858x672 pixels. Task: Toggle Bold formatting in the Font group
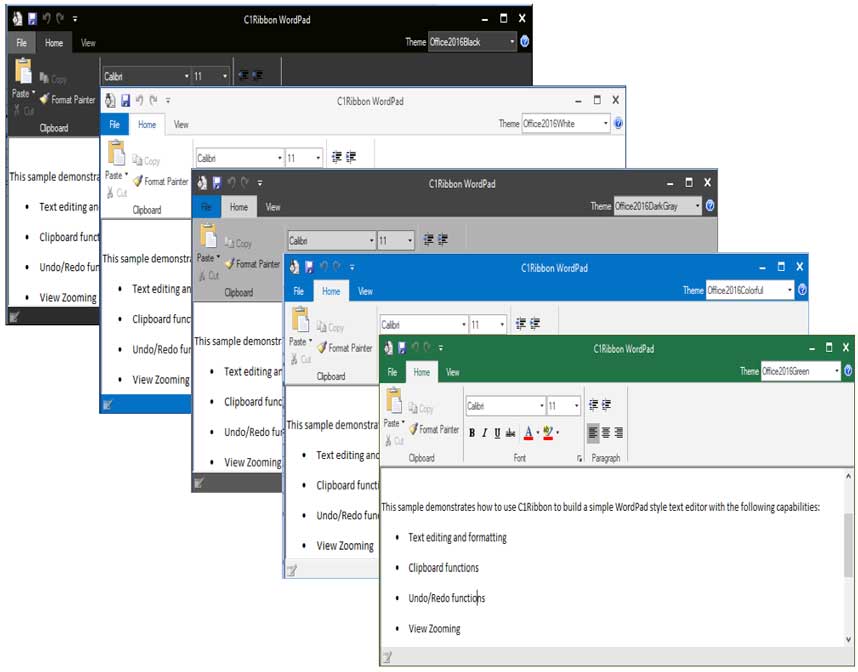pos(472,432)
